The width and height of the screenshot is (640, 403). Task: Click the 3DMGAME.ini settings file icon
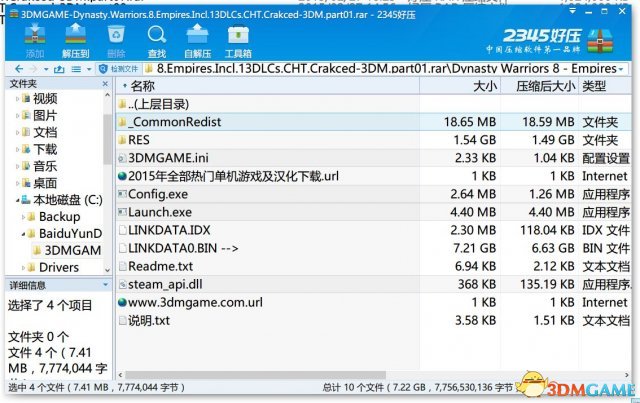pyautogui.click(x=122, y=158)
